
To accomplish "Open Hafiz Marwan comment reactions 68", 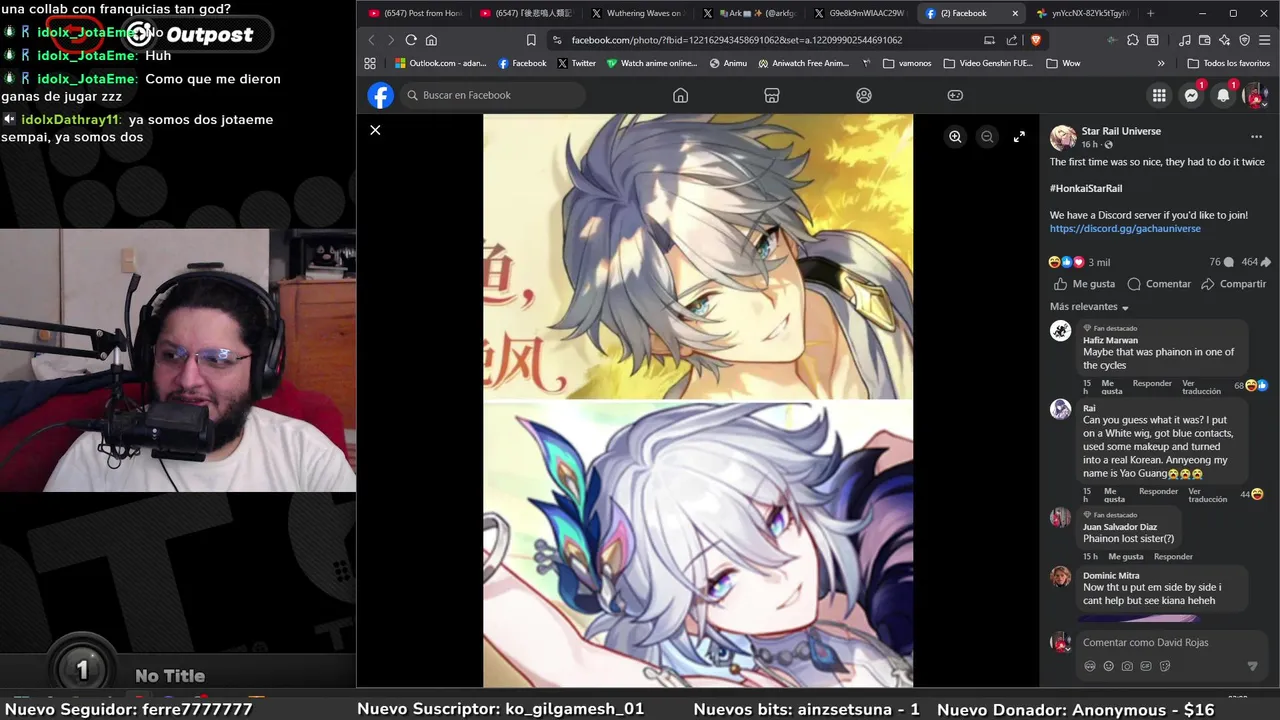I will (1251, 385).
